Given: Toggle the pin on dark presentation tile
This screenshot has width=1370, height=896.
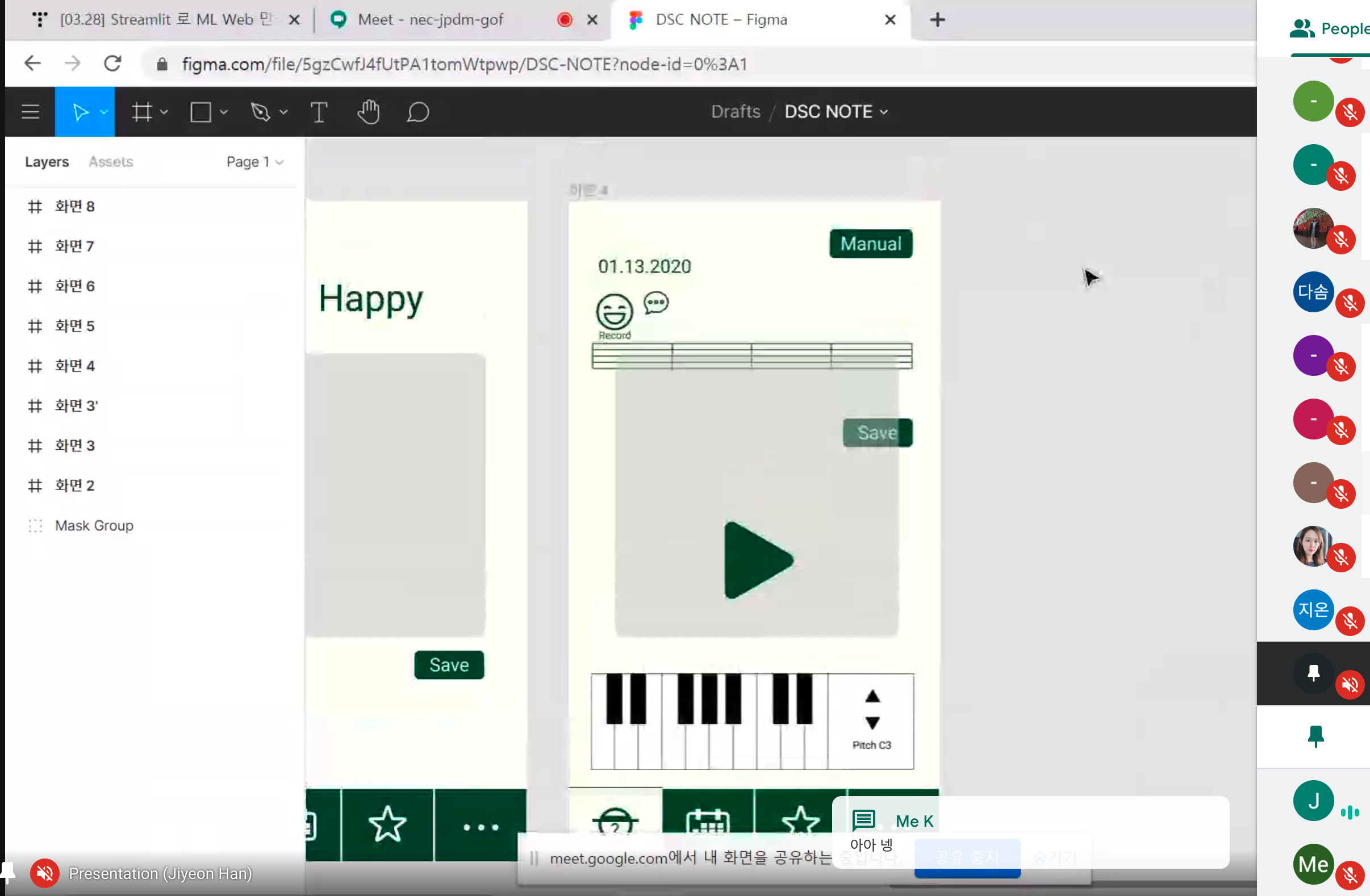Looking at the screenshot, I should point(1313,672).
